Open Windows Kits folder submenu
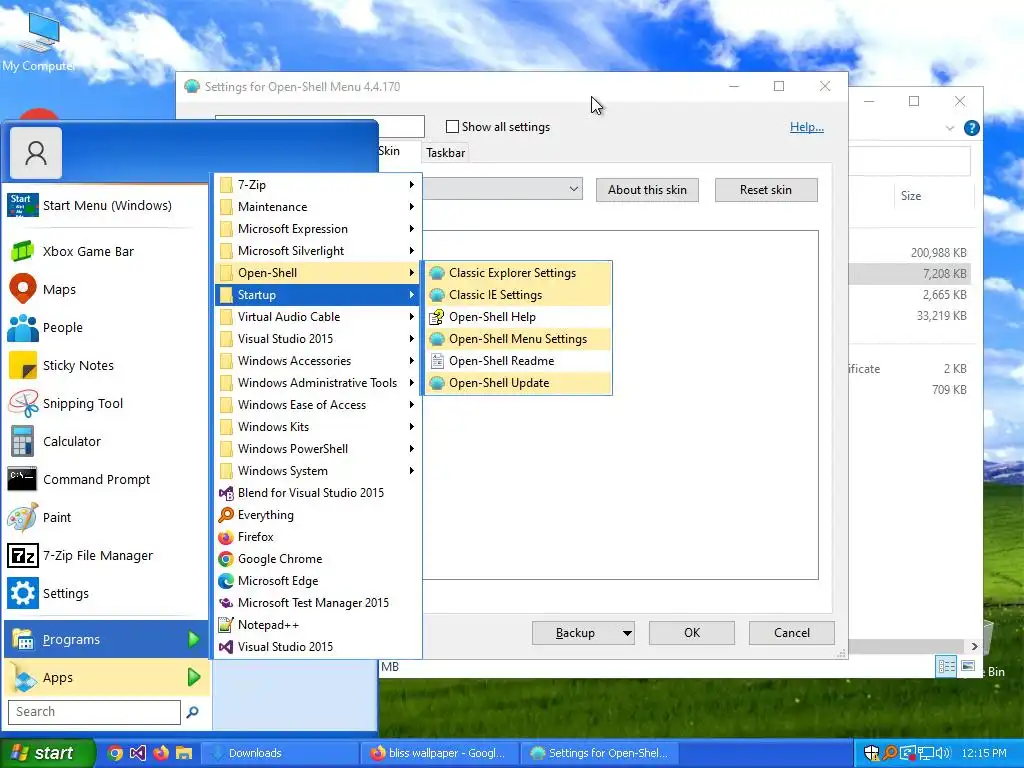This screenshot has width=1024, height=768. [318, 426]
